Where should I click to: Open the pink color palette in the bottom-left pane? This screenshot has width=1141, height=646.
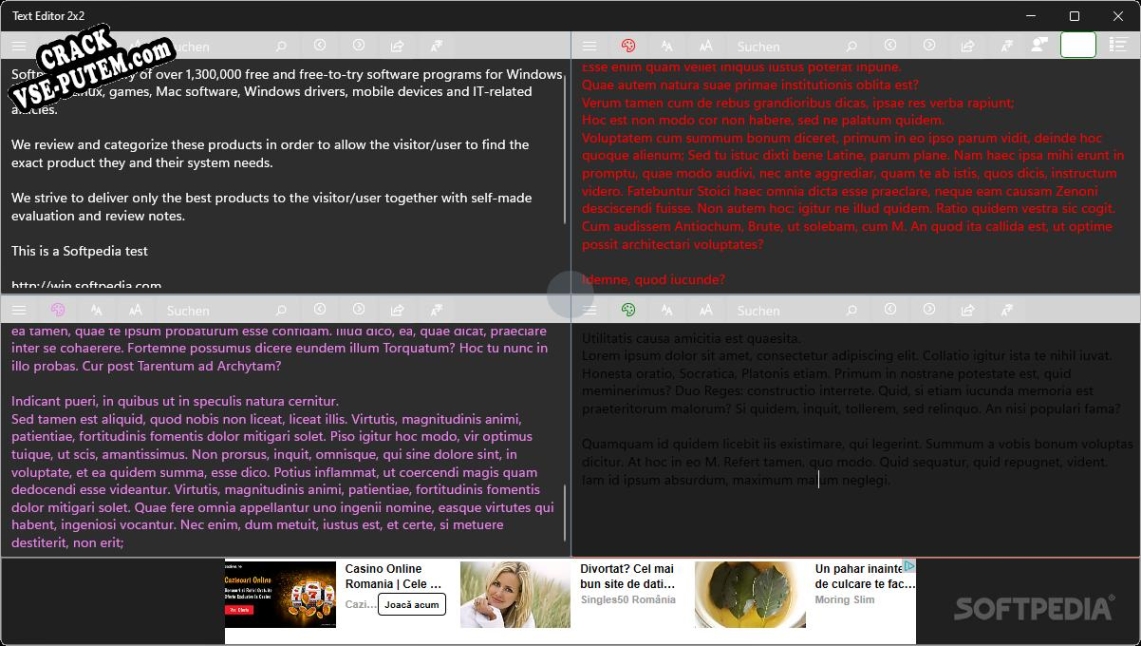[x=57, y=310]
